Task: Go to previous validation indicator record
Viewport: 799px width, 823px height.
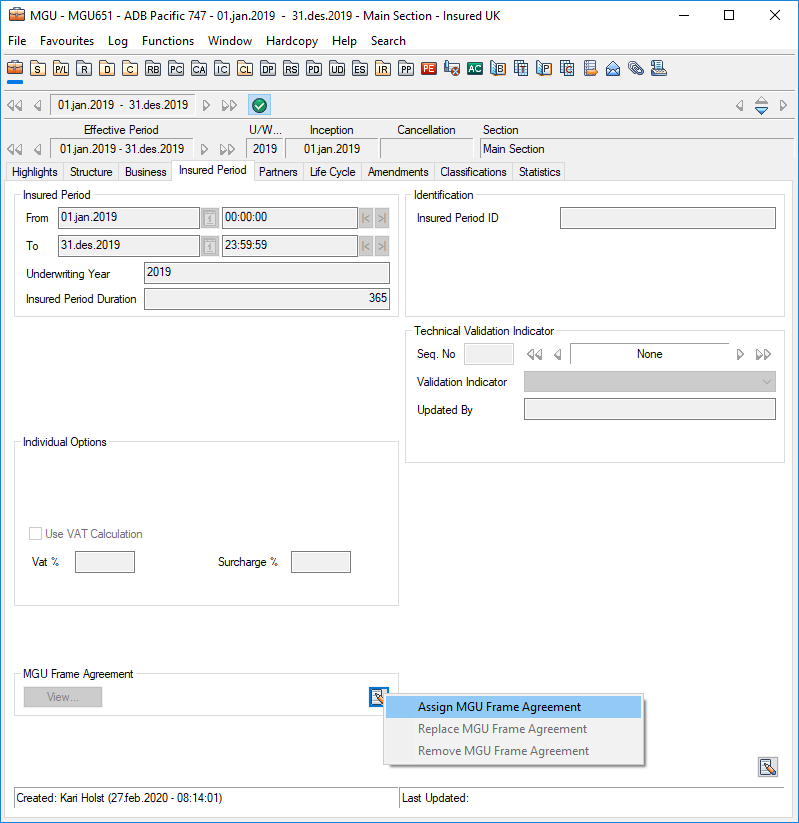Action: pyautogui.click(x=558, y=355)
